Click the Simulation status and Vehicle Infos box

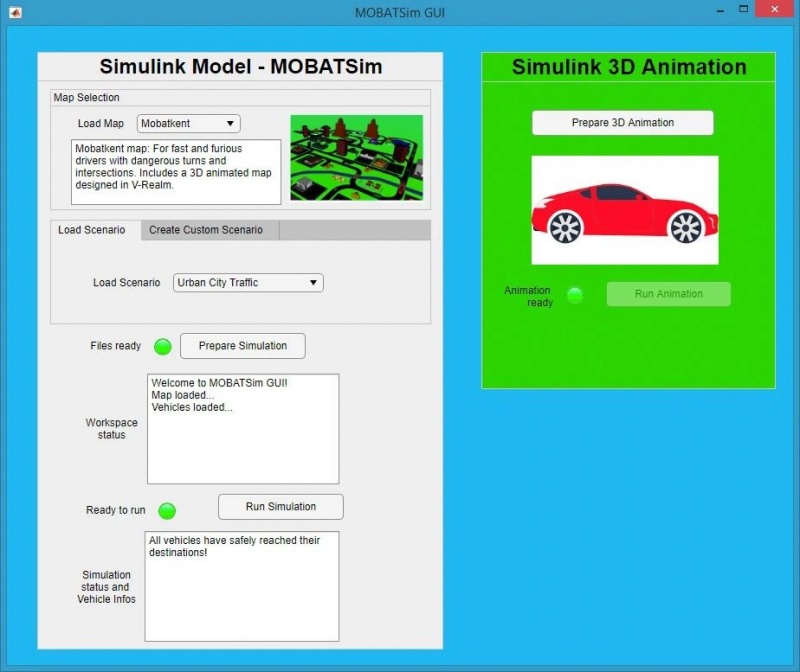tap(241, 586)
